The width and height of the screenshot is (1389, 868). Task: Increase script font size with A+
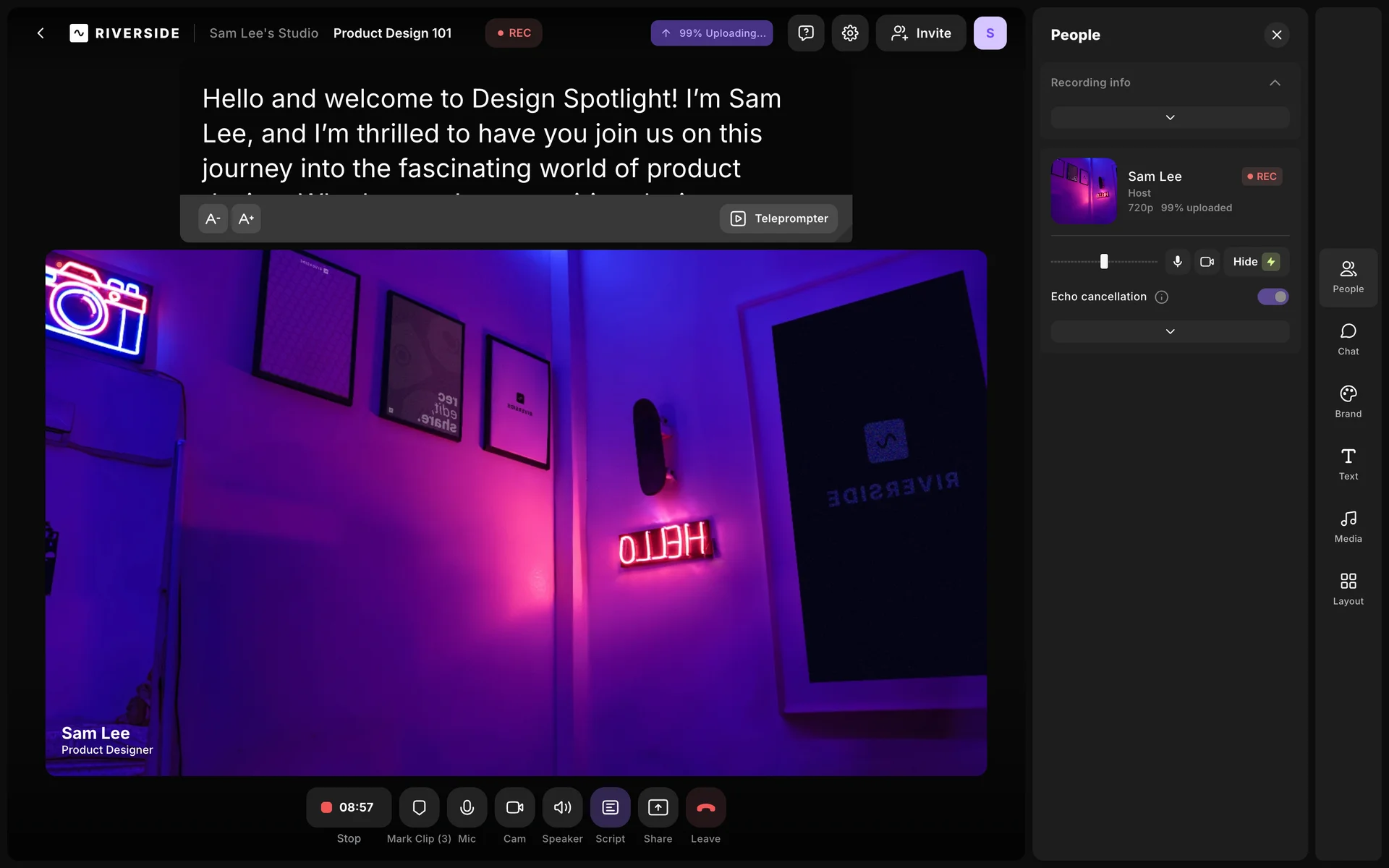pos(246,218)
